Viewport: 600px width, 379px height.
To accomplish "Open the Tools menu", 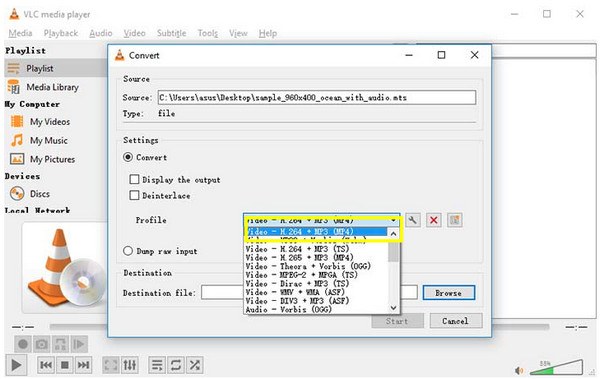I will (x=208, y=33).
